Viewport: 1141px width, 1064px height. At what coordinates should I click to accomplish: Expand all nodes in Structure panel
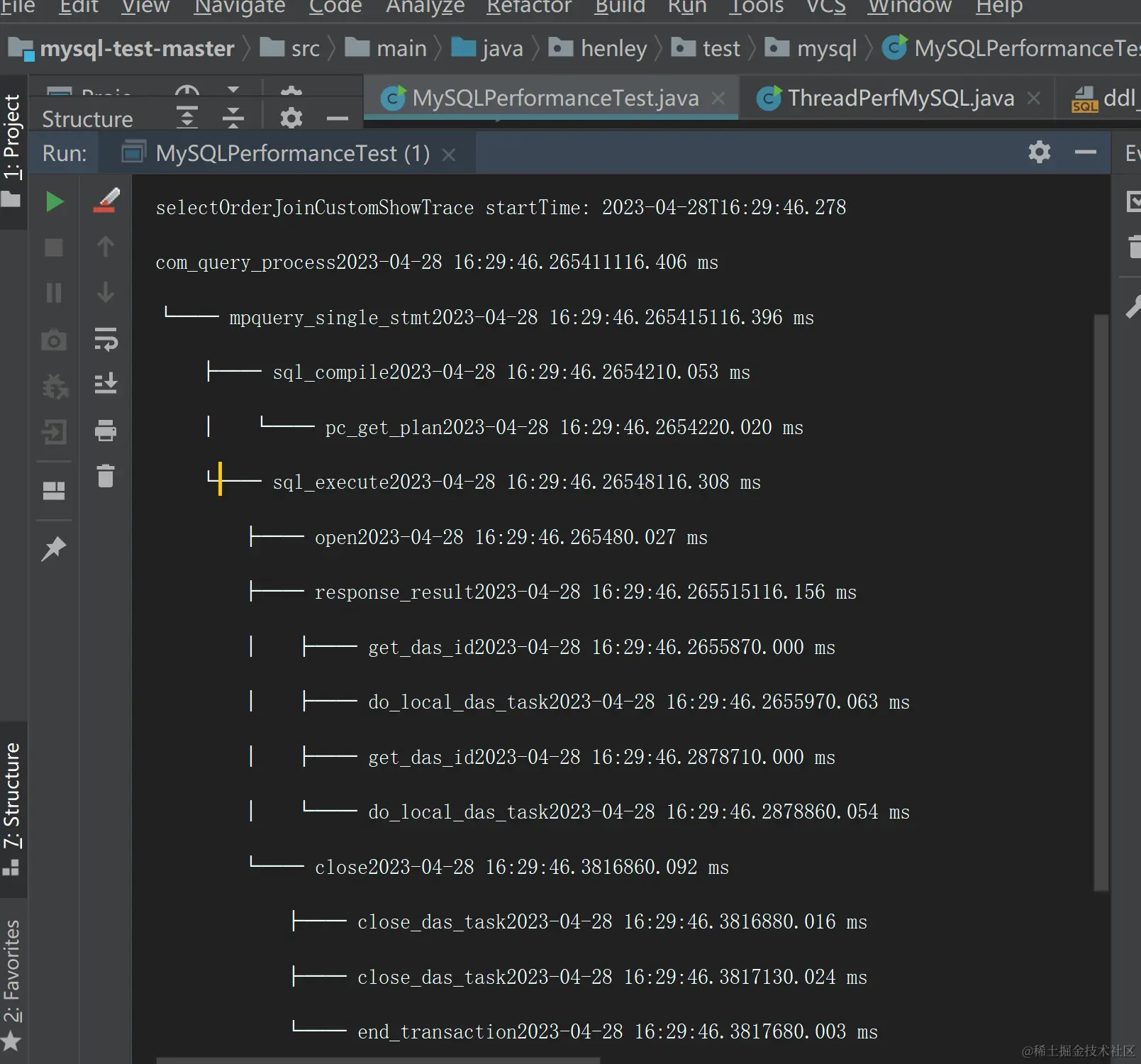pos(187,117)
